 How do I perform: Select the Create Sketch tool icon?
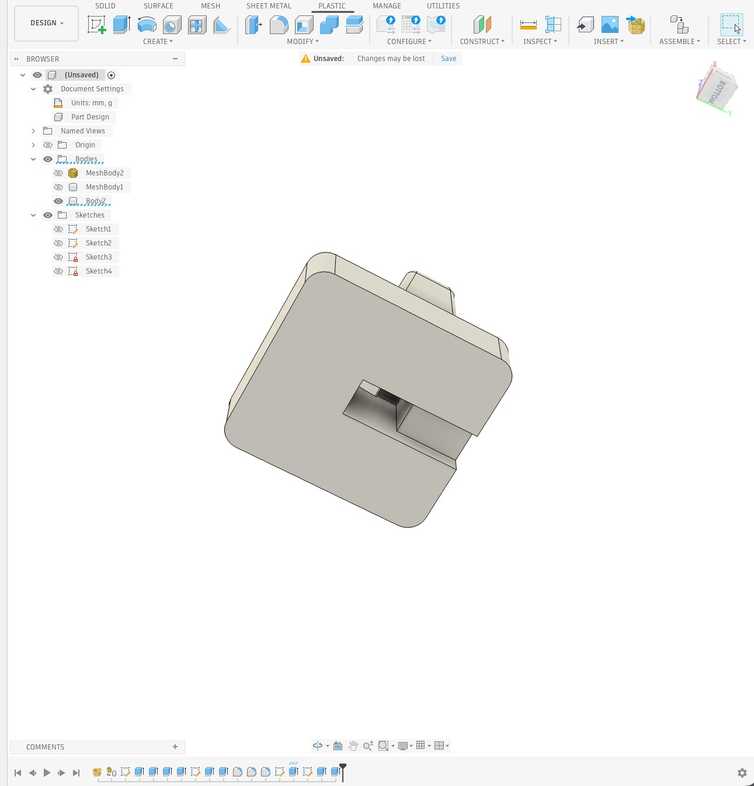point(96,24)
